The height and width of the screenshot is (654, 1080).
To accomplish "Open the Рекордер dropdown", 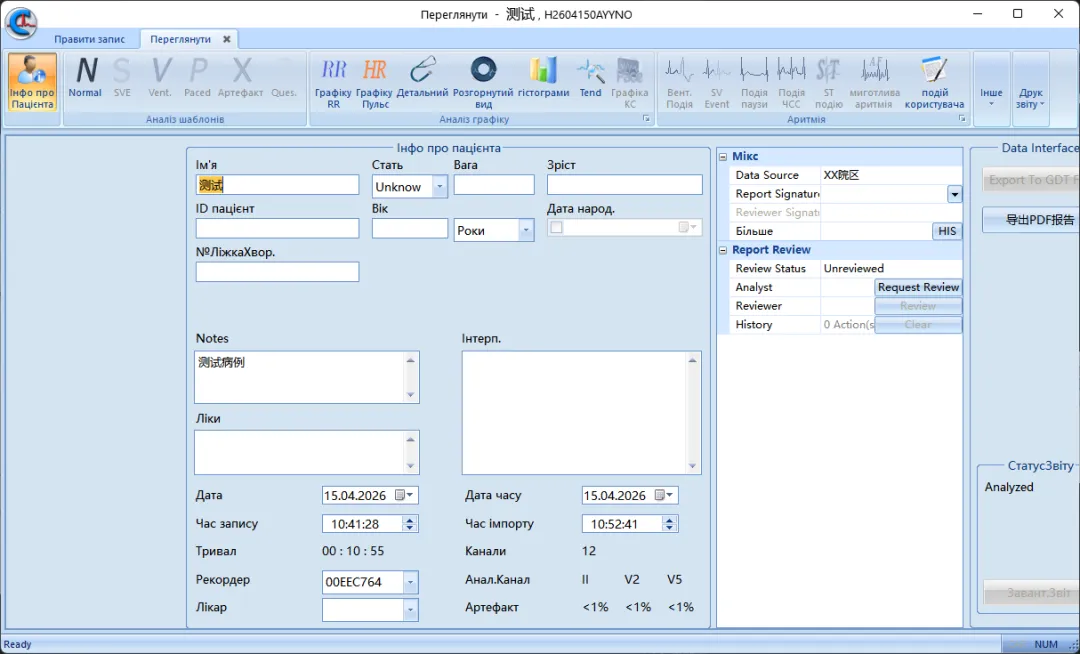I will [410, 582].
